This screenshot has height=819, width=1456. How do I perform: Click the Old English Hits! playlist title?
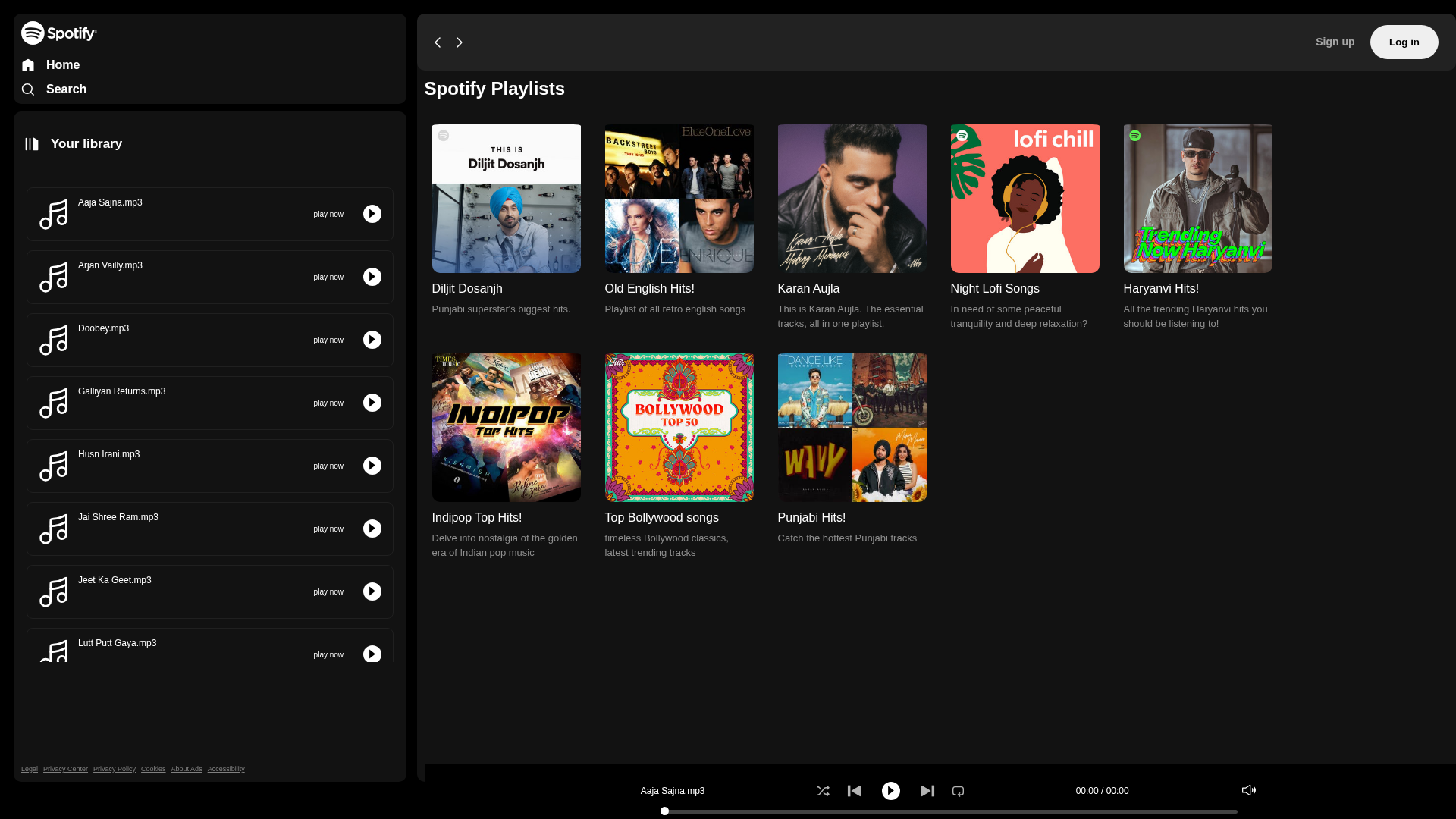click(x=650, y=289)
